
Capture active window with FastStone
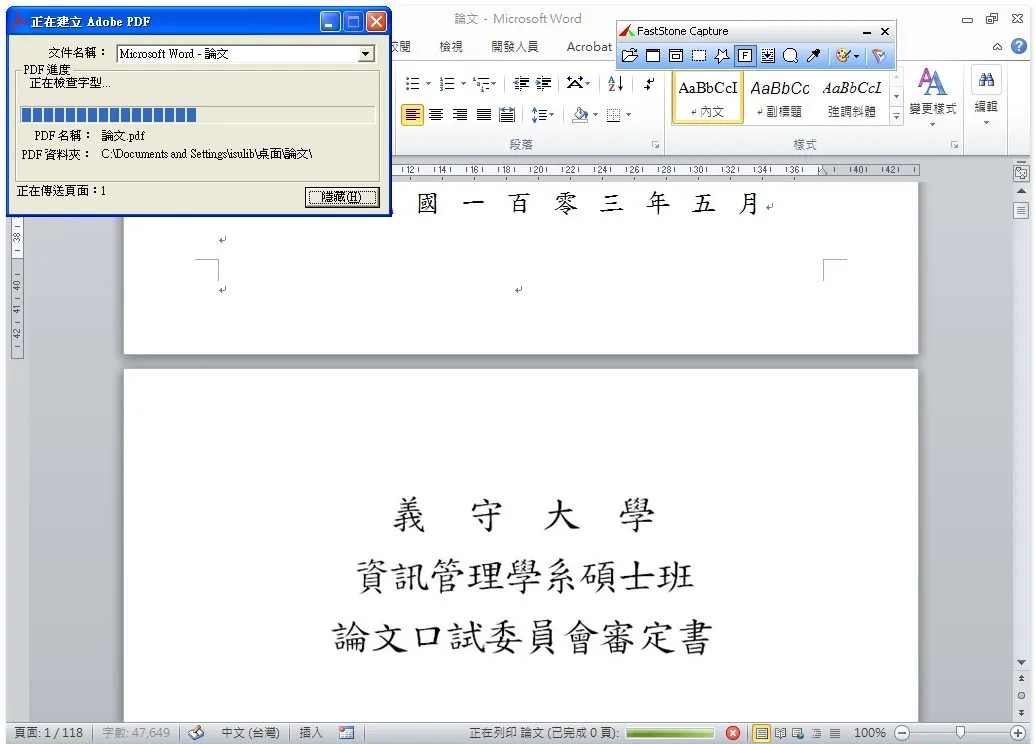653,56
